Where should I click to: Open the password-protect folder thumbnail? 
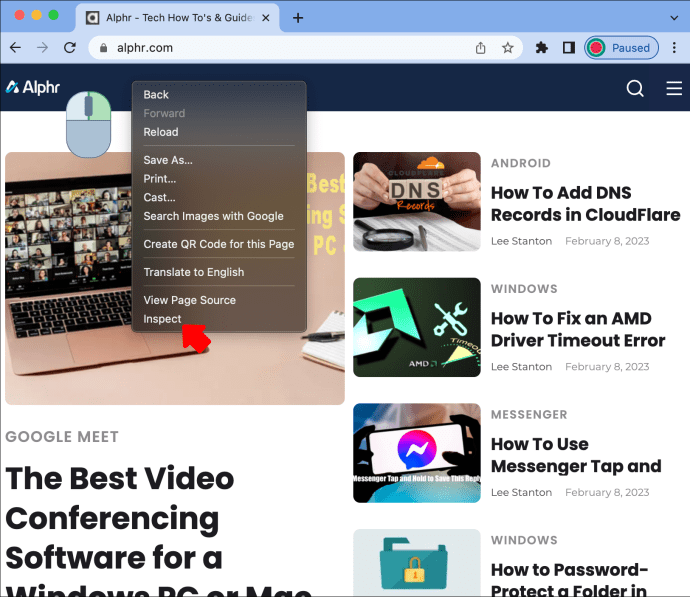coord(417,563)
